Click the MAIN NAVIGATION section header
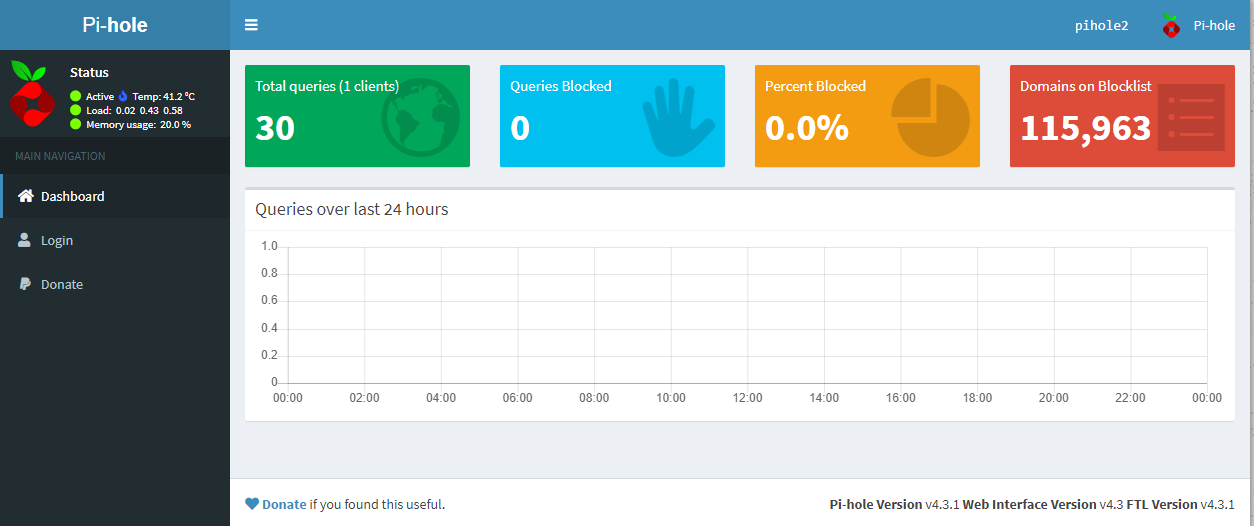1254x526 pixels. (60, 156)
